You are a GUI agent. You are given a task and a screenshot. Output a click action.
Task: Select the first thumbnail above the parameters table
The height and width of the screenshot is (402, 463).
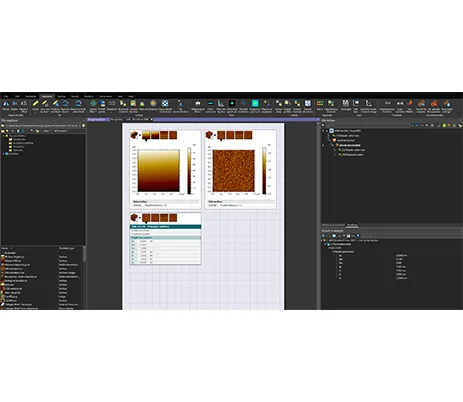point(146,218)
